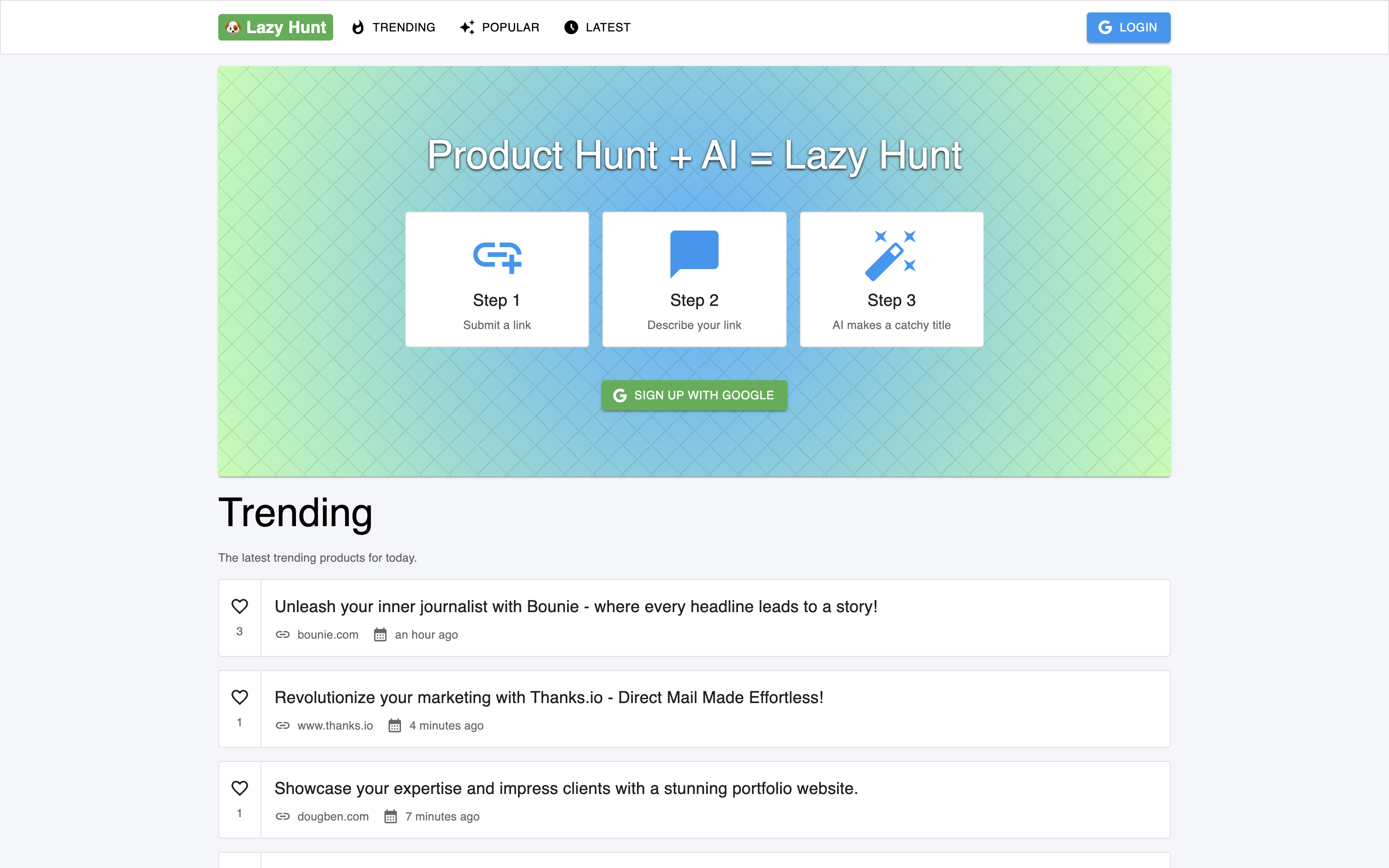Open the TRENDING section from the navbar
Screen dimensions: 1389x868
coord(403,27)
